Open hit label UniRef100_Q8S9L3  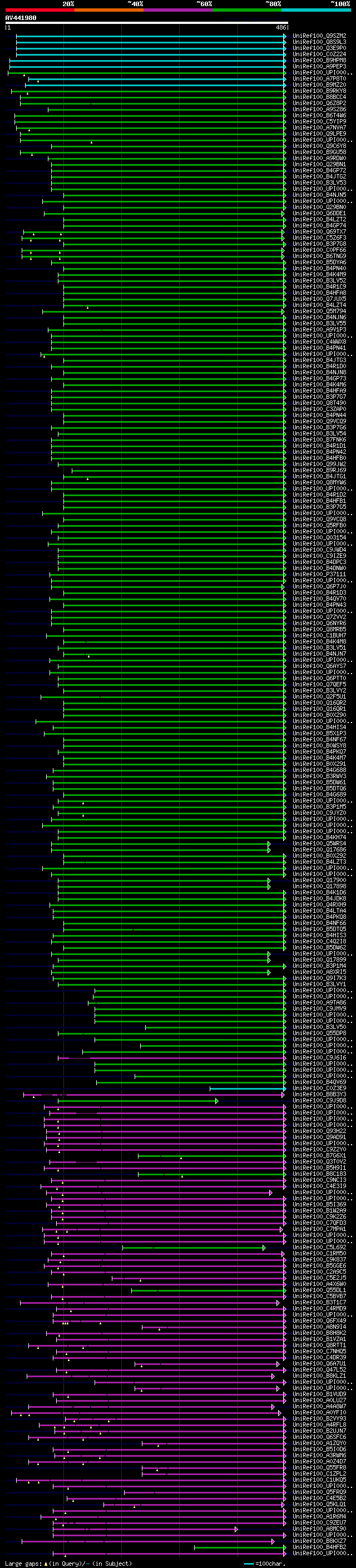319,42
